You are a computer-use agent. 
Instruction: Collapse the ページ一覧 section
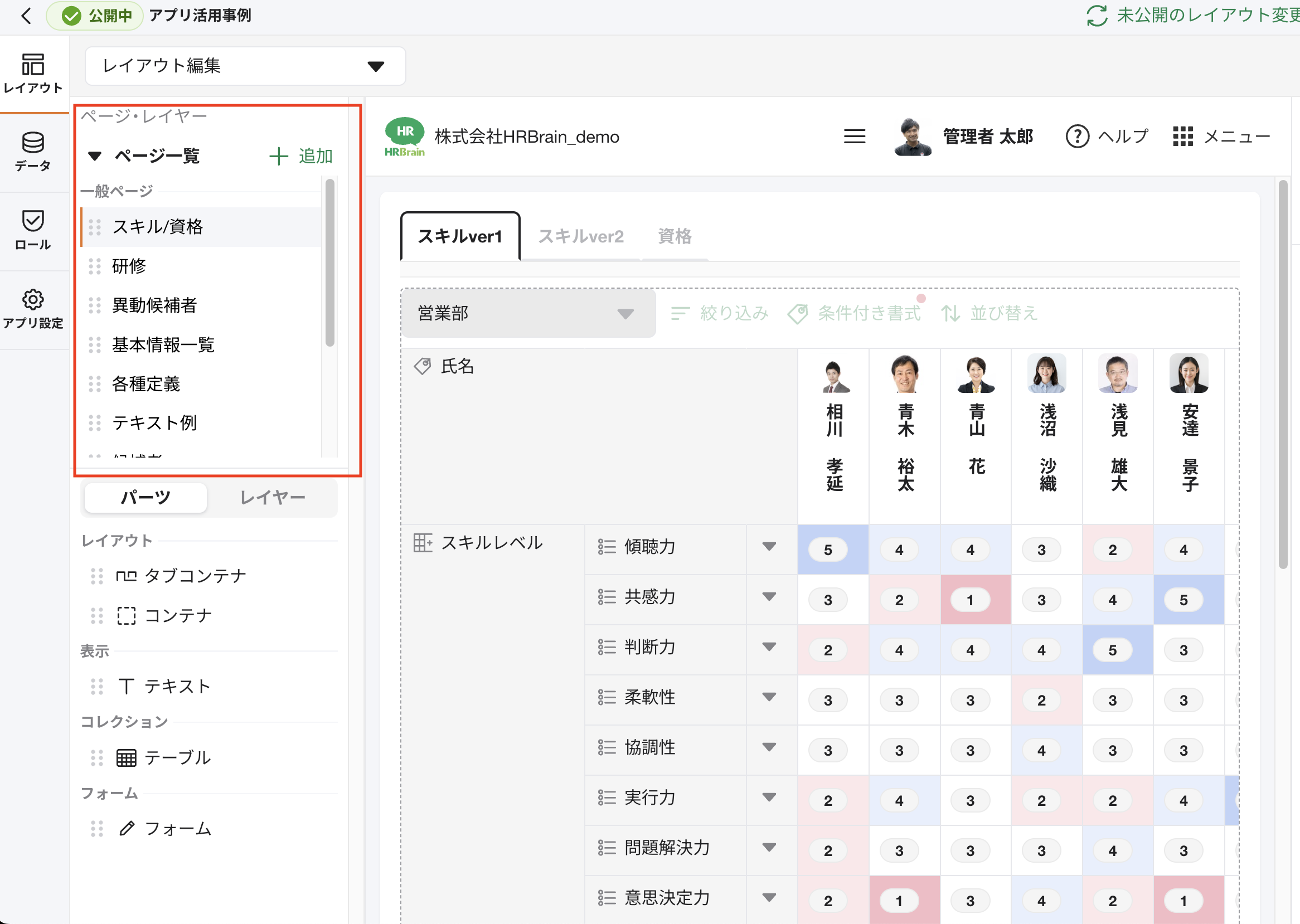94,157
